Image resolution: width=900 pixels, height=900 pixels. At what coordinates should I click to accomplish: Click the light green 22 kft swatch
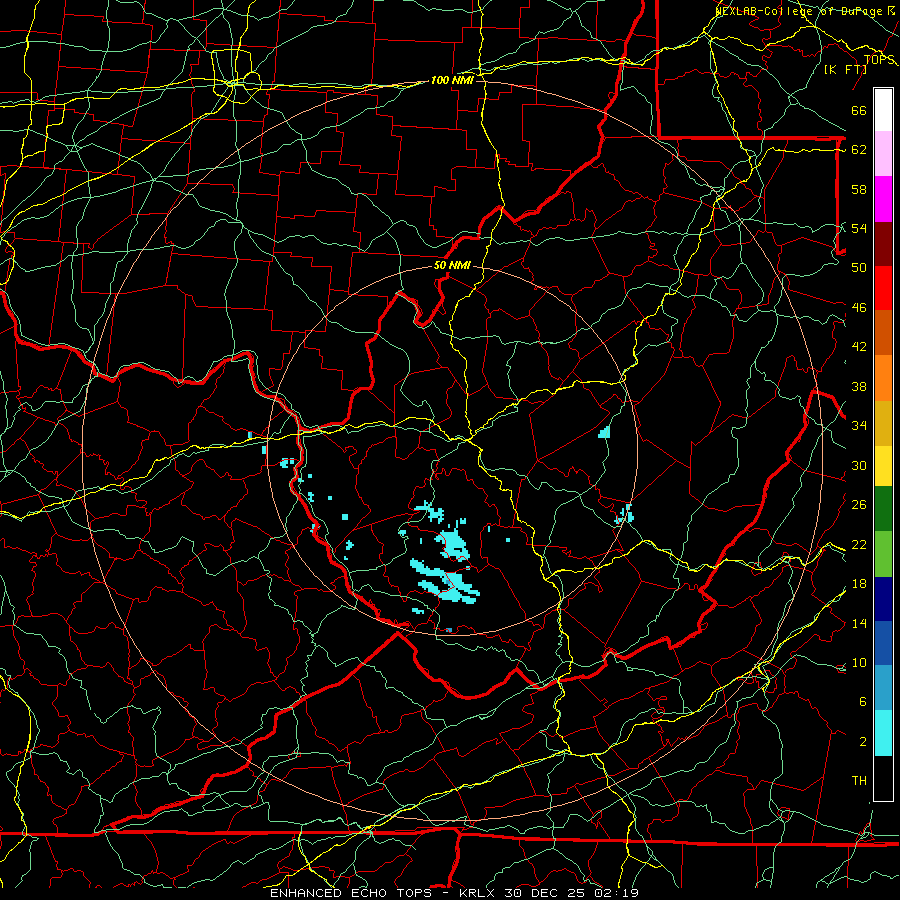coord(883,554)
